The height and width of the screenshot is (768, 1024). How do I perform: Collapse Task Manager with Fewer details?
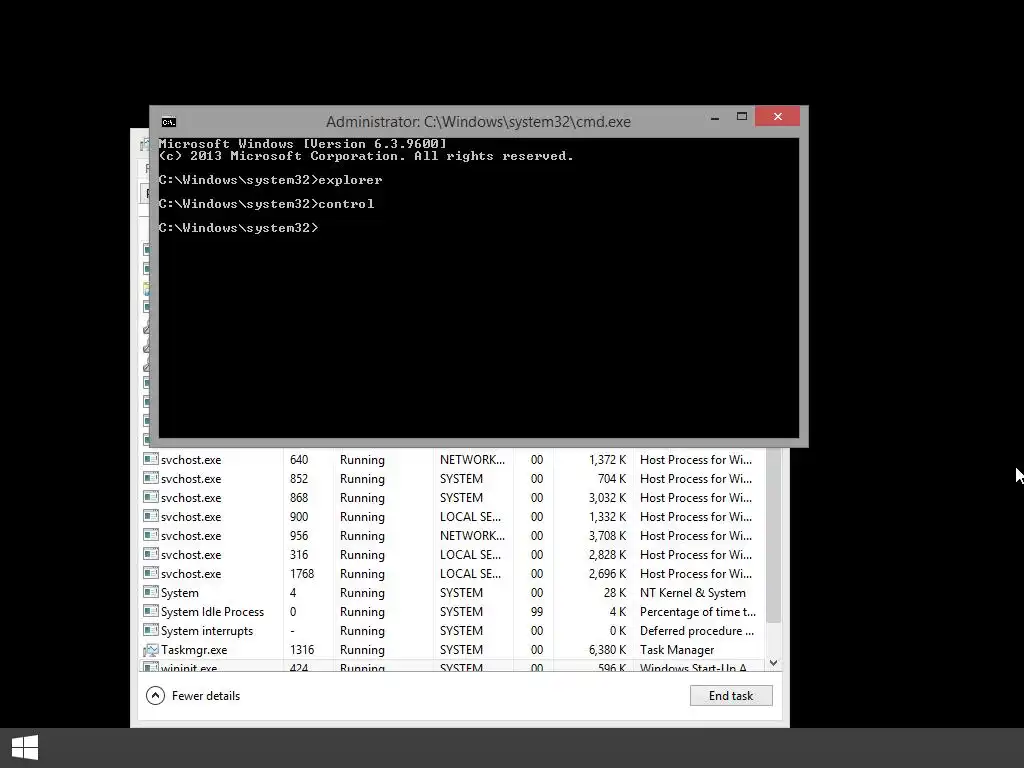(x=193, y=696)
